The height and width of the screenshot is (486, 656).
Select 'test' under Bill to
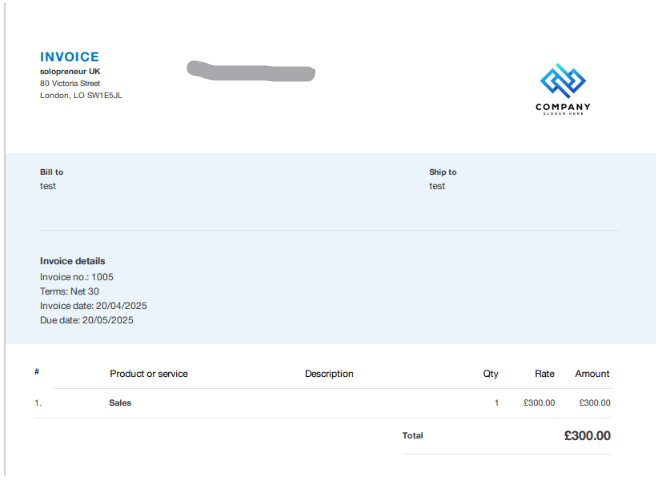(48, 186)
